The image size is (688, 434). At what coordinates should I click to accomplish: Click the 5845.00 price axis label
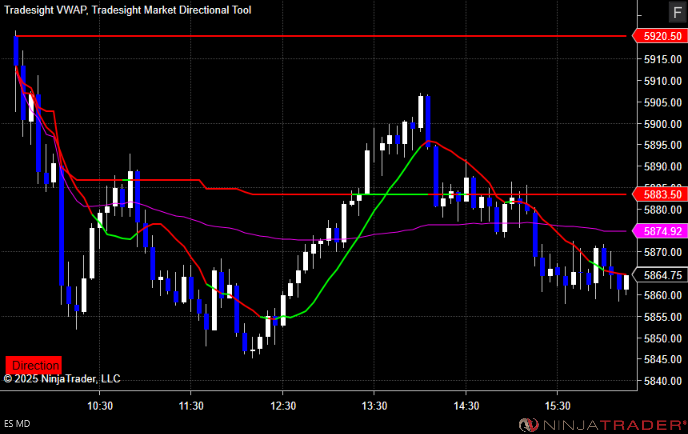click(663, 359)
